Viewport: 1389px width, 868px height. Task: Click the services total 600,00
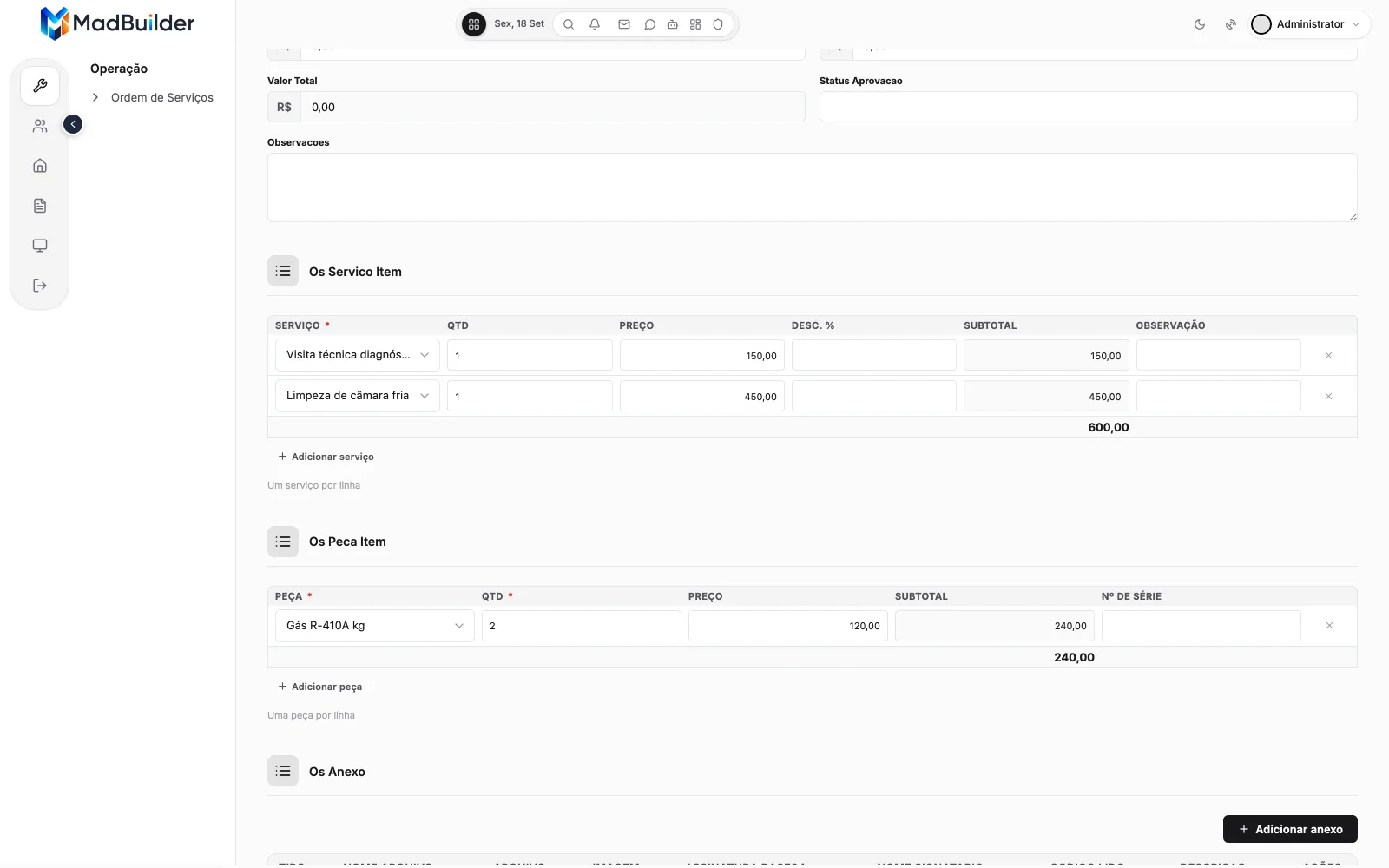[x=1109, y=427]
